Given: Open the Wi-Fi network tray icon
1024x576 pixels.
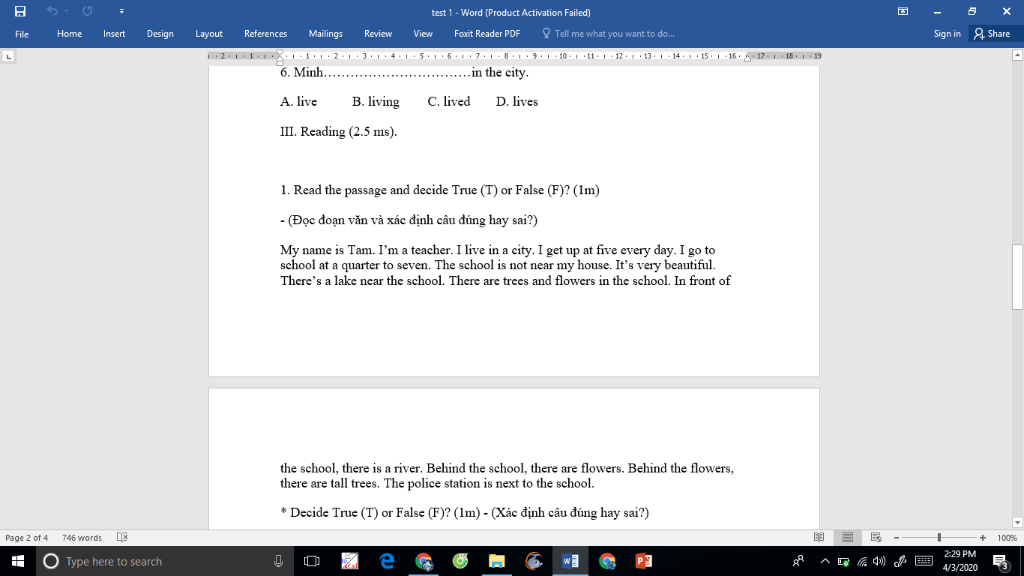Looking at the screenshot, I should point(862,561).
